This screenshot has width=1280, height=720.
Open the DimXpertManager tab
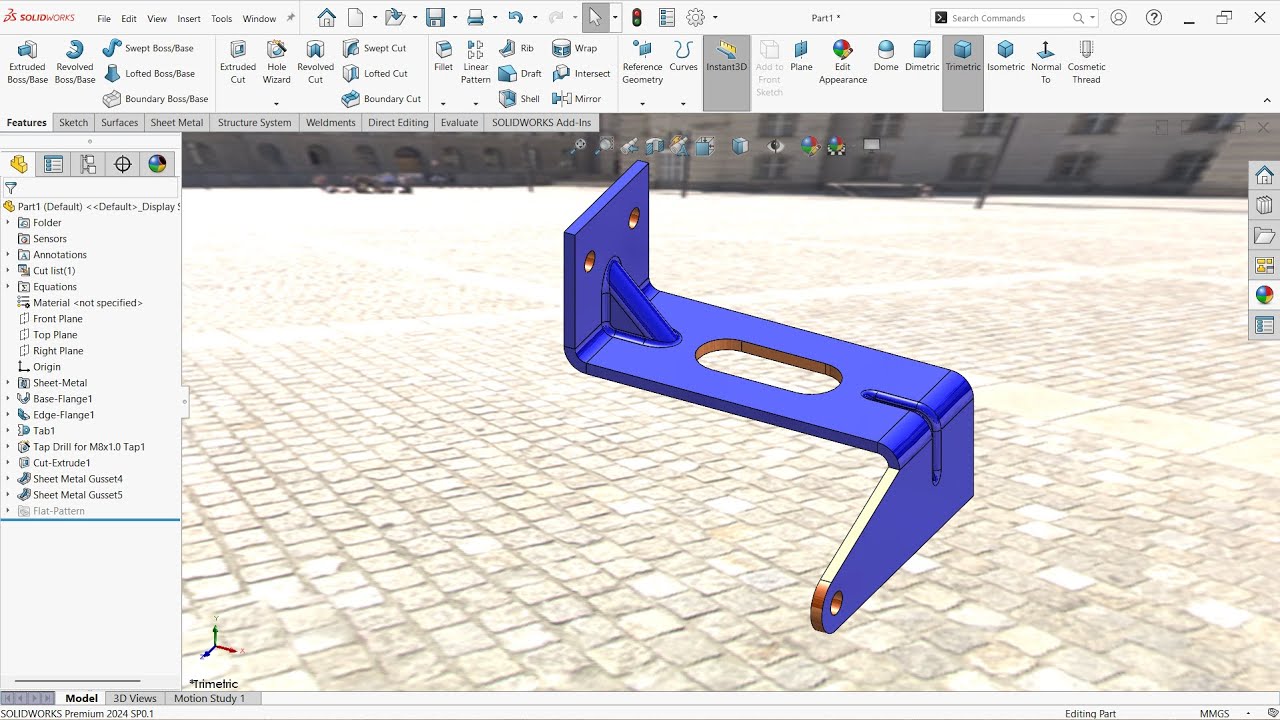(123, 164)
